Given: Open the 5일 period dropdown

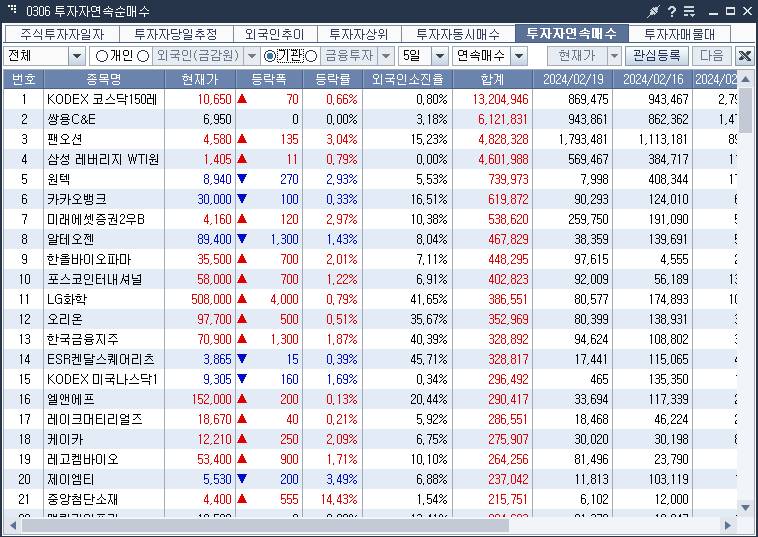Looking at the screenshot, I should pos(439,56).
